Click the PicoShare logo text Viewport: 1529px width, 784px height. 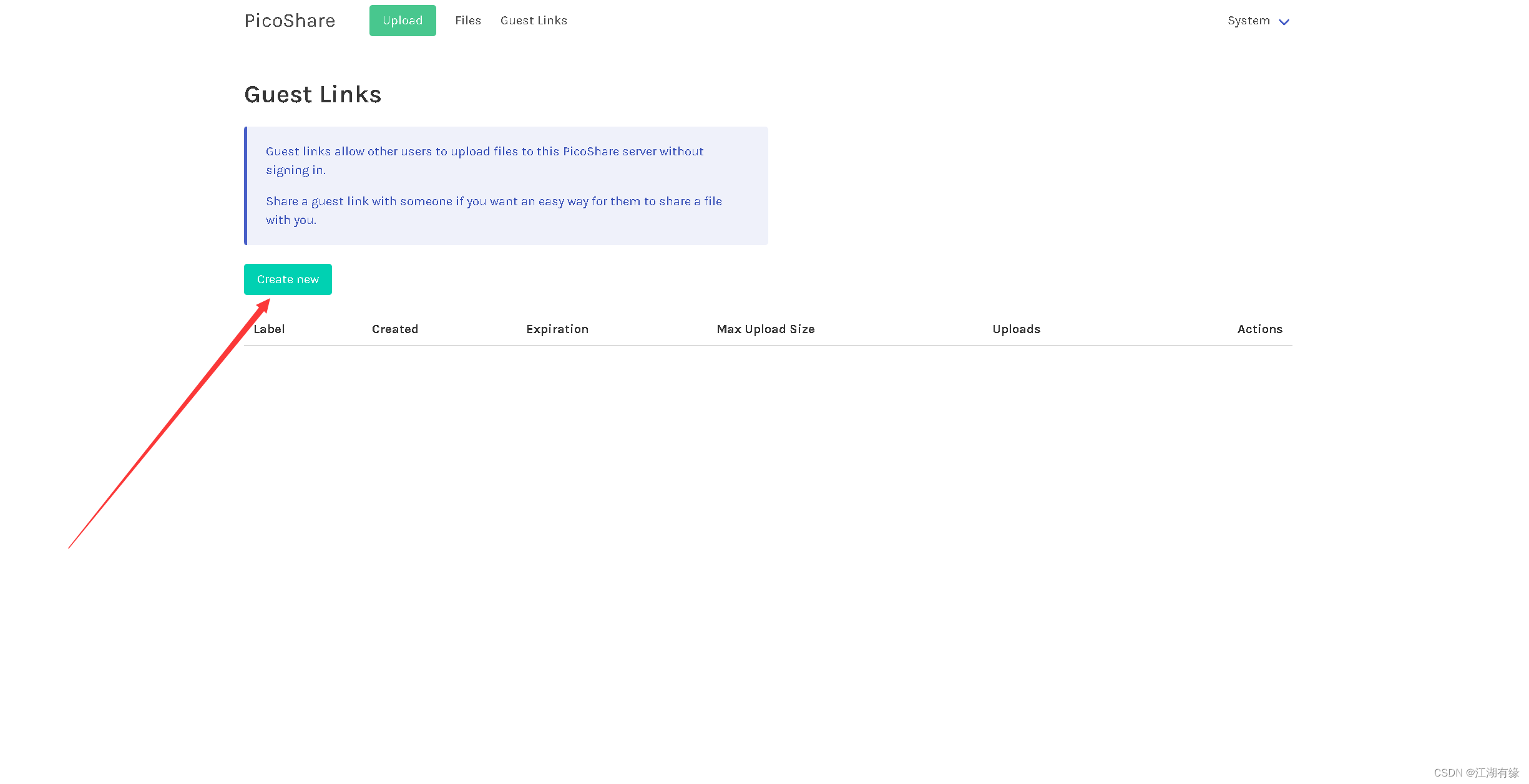[x=290, y=21]
